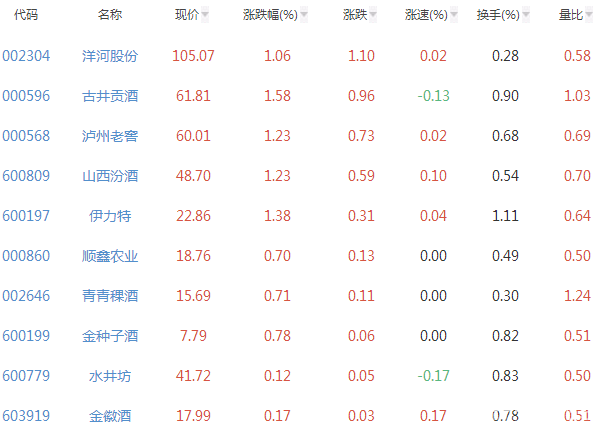This screenshot has height=431, width=602.
Task: Select price 48.70 for 山西汾酒
Action: (x=193, y=176)
